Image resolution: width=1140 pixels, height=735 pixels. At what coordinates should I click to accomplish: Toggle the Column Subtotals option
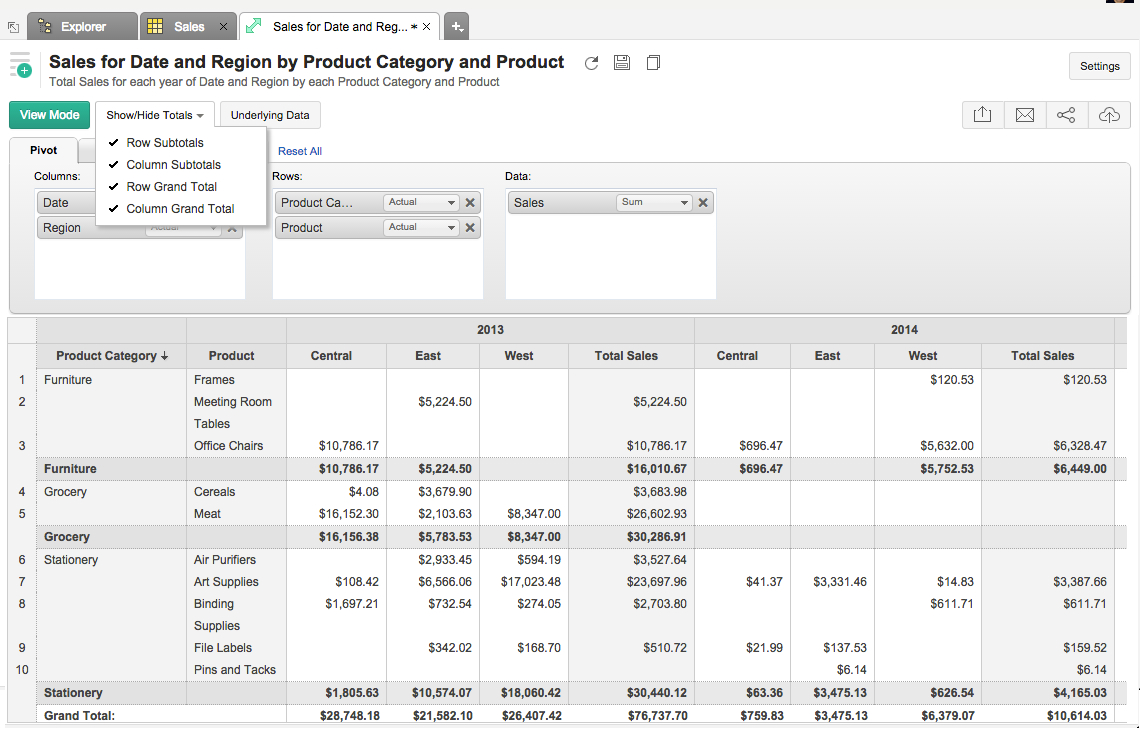[173, 165]
